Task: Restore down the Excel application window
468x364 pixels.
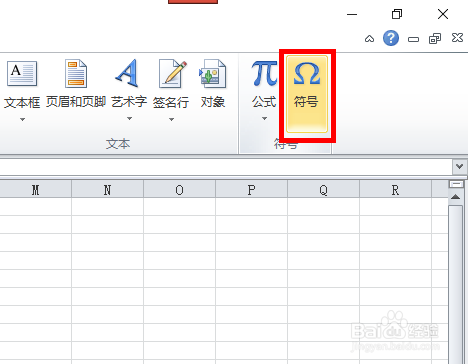Action: (x=397, y=14)
